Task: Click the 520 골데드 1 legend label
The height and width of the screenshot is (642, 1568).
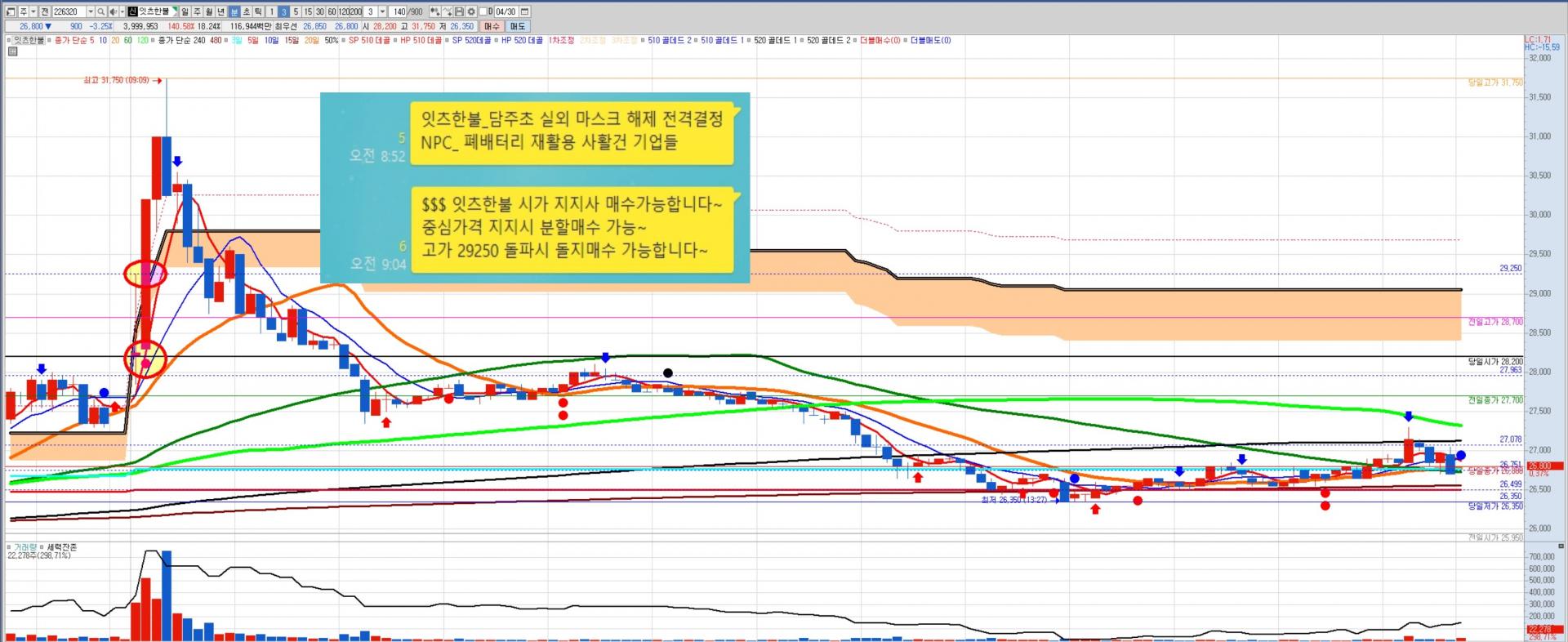Action: coord(775,40)
